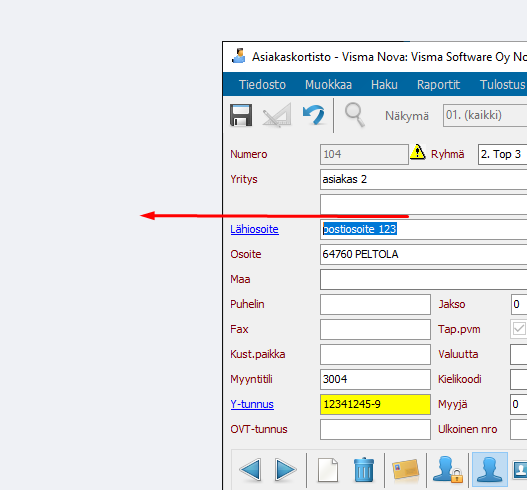Delete customer with the trash bin icon

[x=364, y=469]
